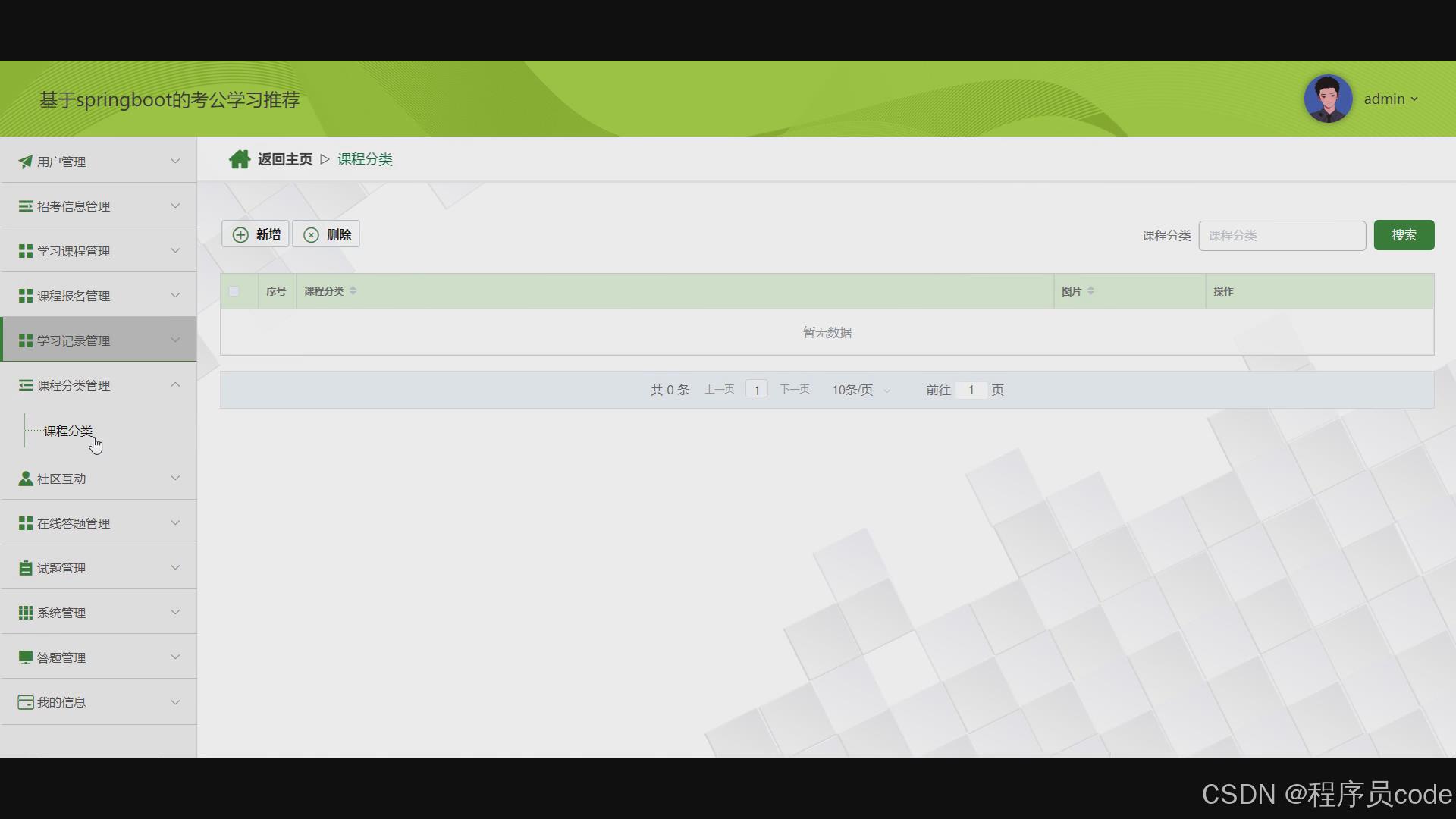The height and width of the screenshot is (819, 1456).
Task: Click the 新增 add button
Action: coord(256,234)
